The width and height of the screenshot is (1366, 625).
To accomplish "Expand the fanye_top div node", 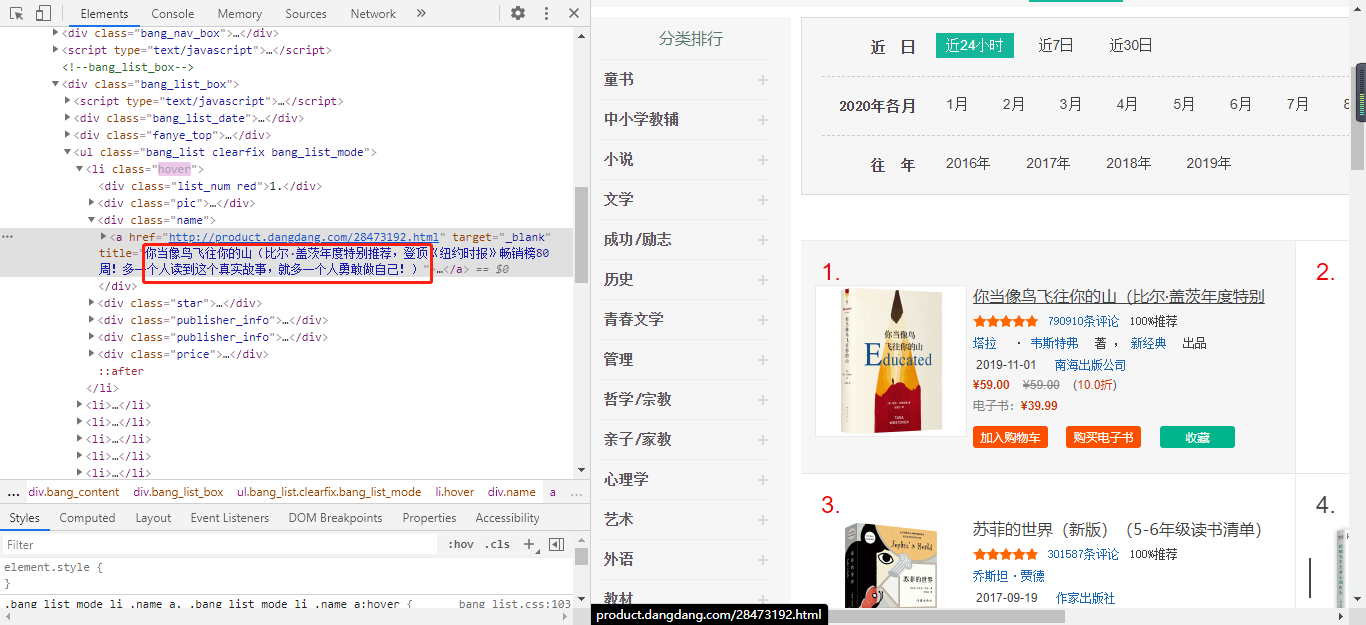I will (67, 135).
